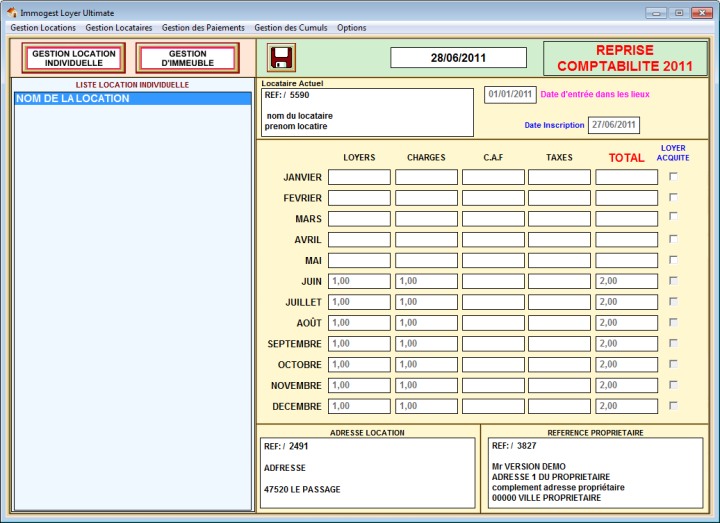720x523 pixels.
Task: Click the Juillet Charges amount field
Action: tap(426, 302)
